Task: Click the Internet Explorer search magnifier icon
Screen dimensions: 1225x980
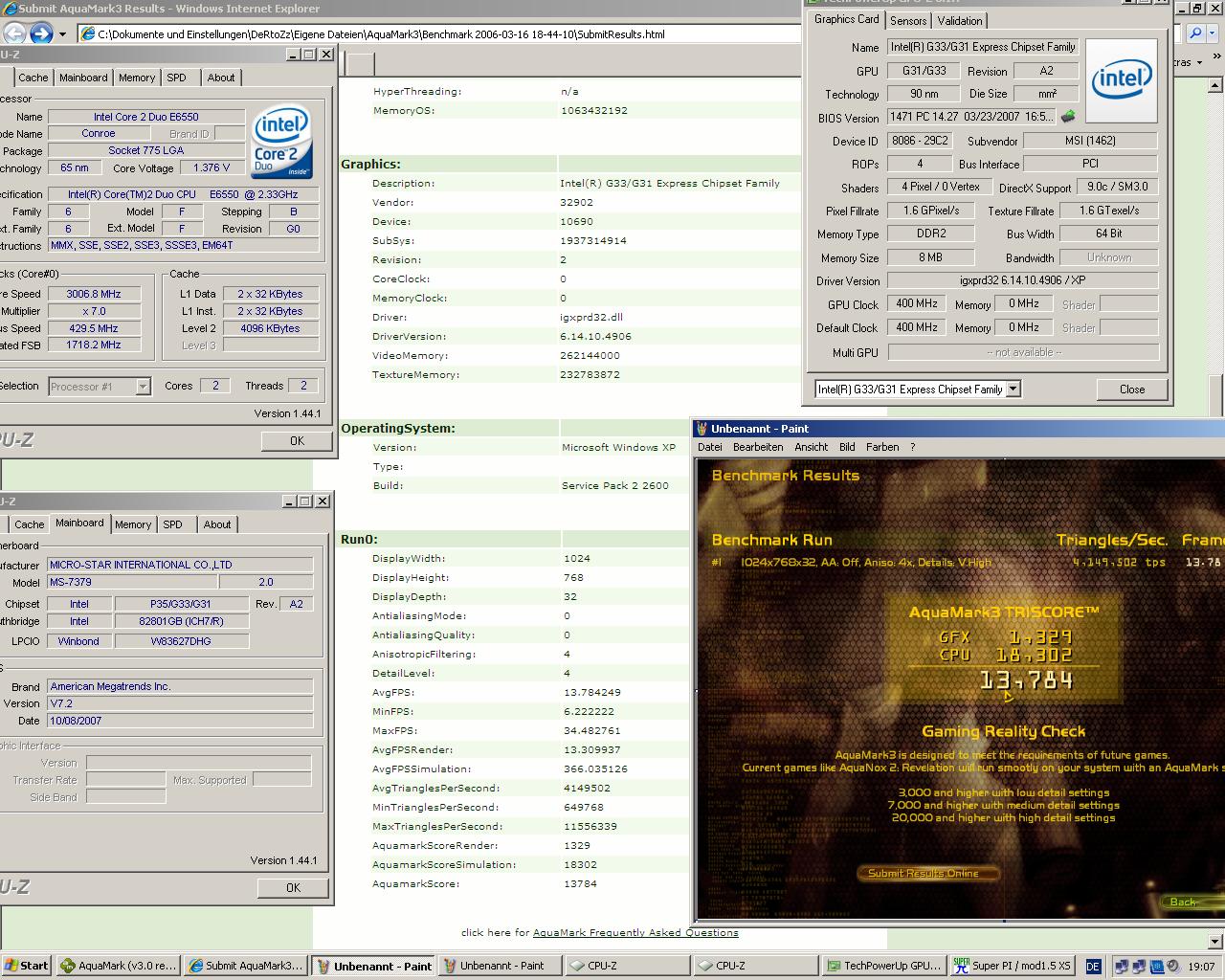Action: [1196, 33]
